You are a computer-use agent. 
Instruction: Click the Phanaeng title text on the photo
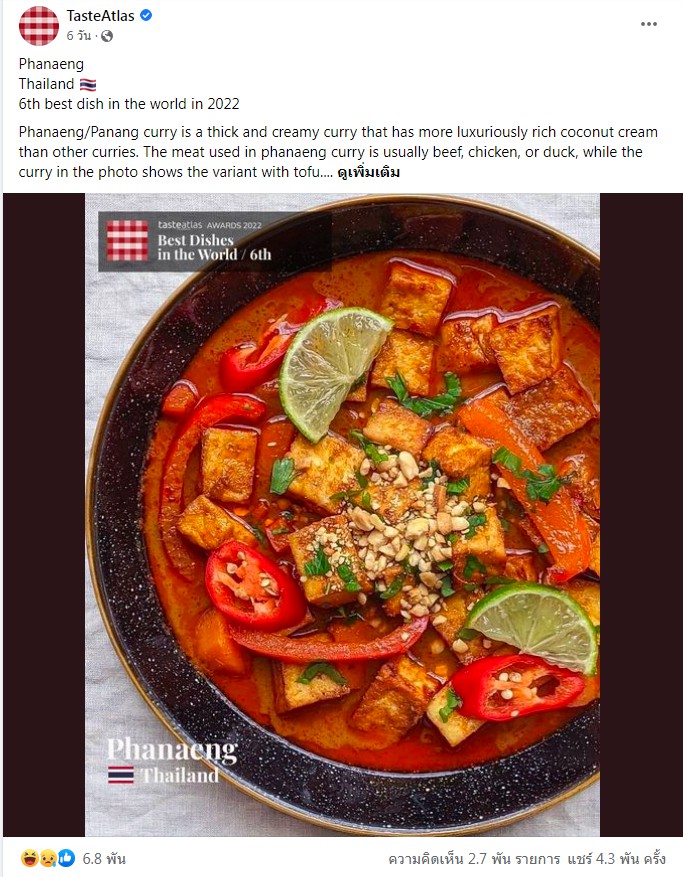coord(172,749)
